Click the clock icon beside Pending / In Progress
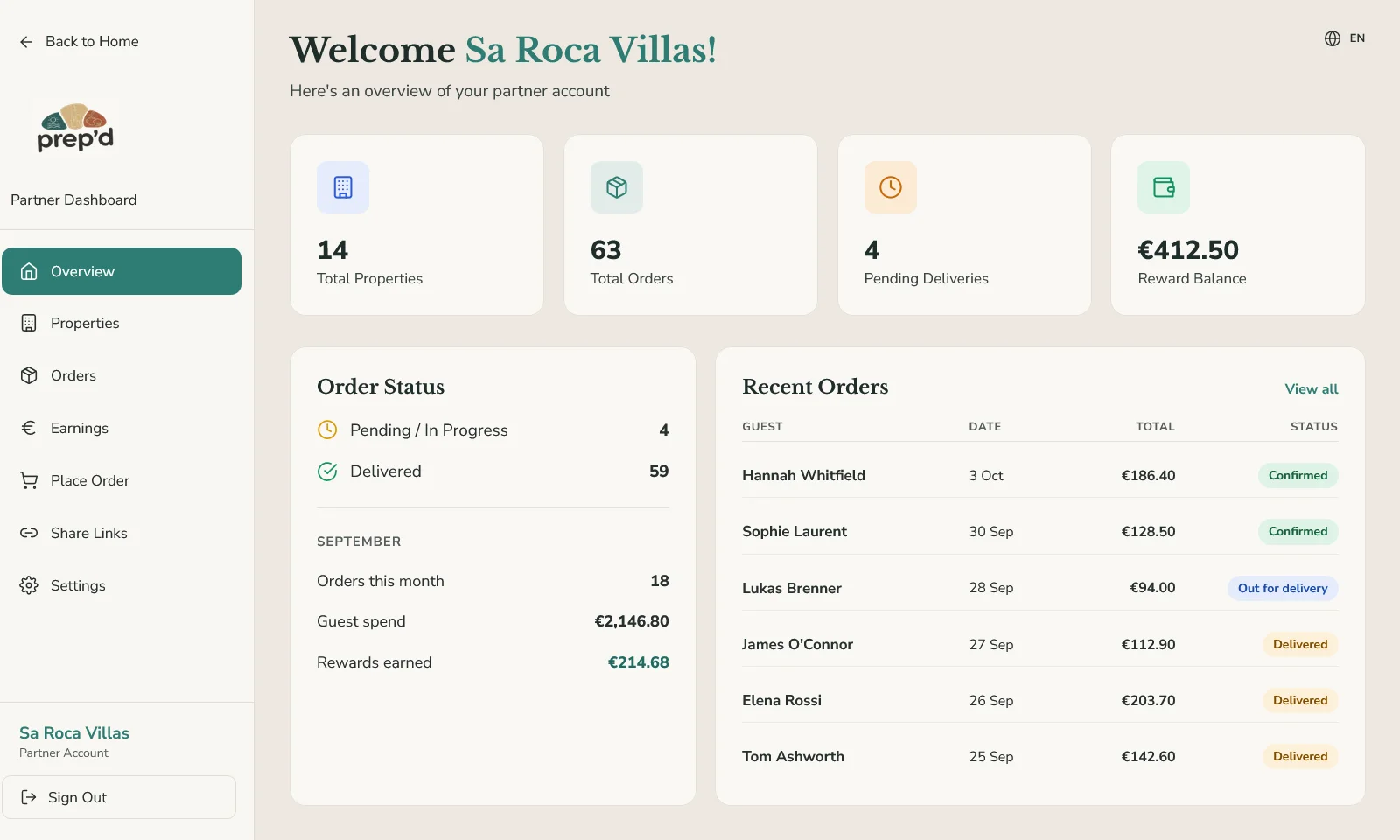This screenshot has height=840, width=1400. [327, 430]
